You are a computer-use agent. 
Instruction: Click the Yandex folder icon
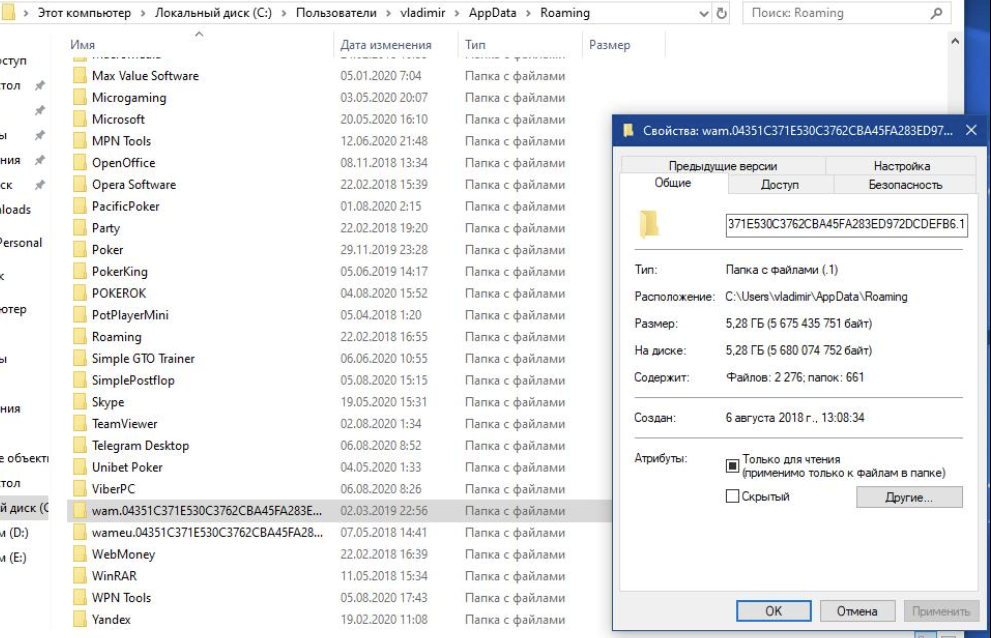pos(80,620)
